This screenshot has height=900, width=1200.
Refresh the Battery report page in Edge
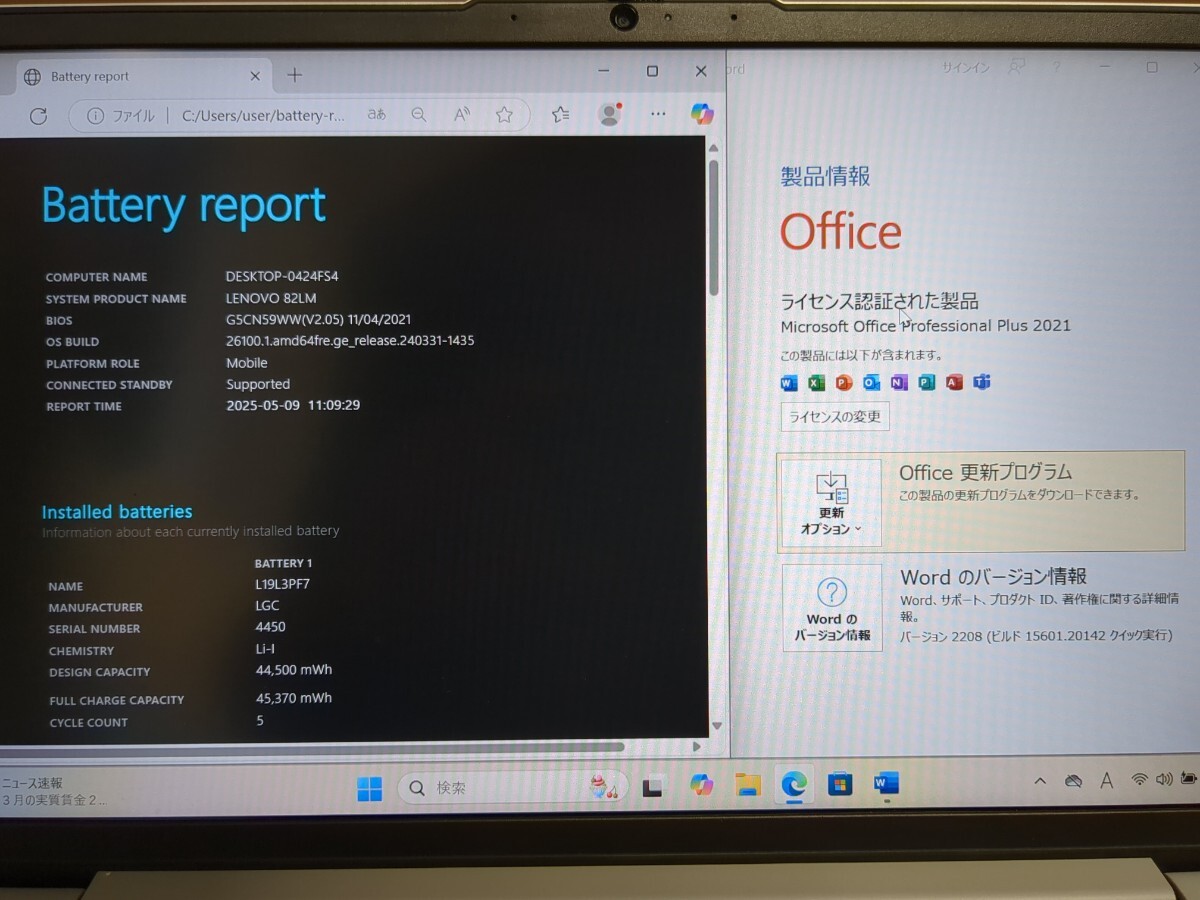point(38,116)
